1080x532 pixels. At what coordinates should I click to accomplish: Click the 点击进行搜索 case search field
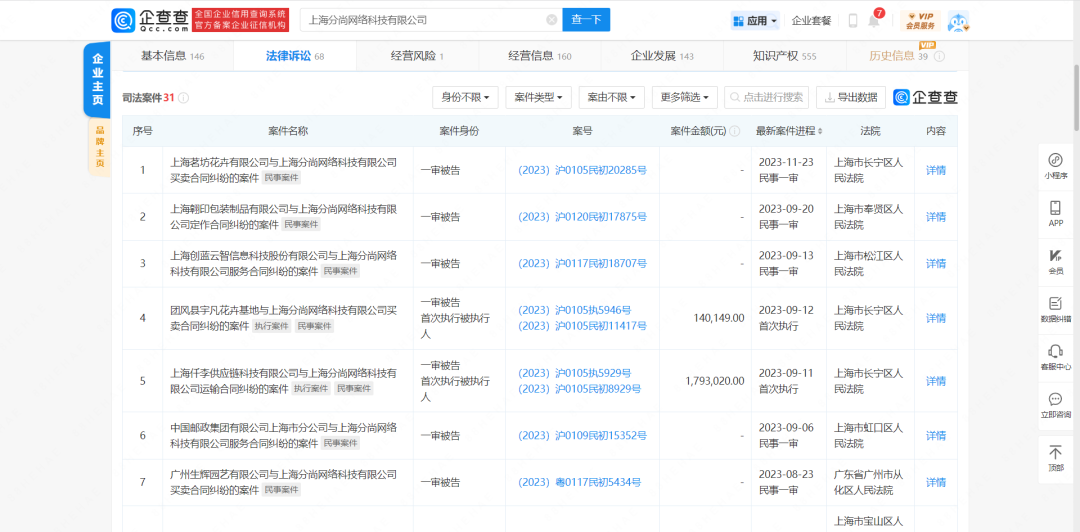pos(767,97)
